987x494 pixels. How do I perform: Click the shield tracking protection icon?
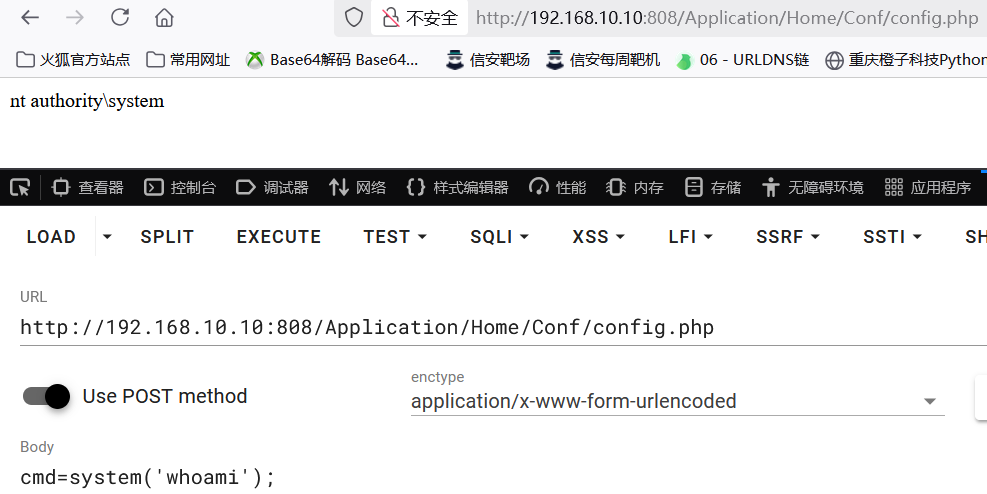353,17
